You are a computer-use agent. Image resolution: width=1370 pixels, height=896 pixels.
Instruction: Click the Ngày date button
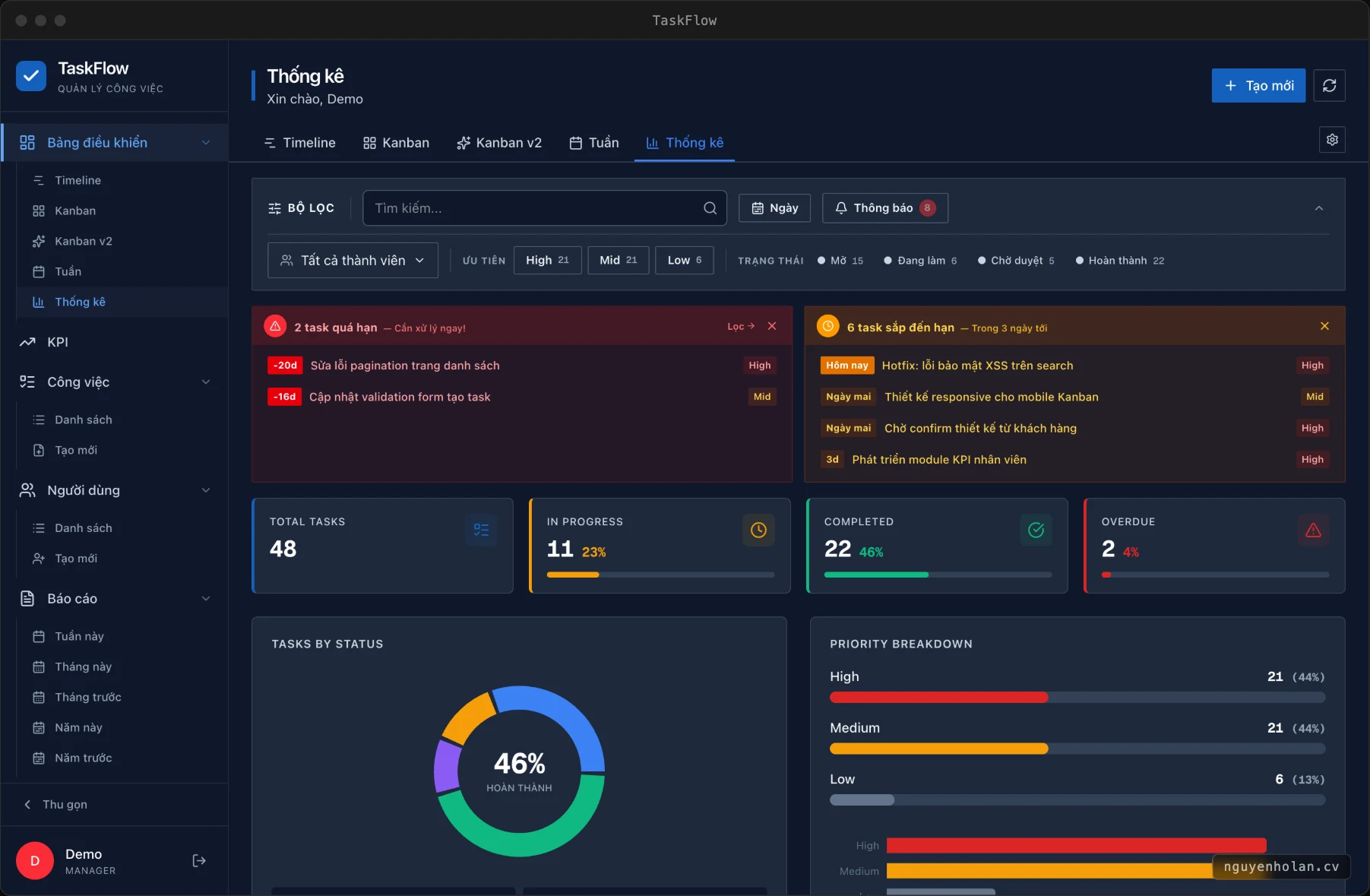pyautogui.click(x=774, y=208)
